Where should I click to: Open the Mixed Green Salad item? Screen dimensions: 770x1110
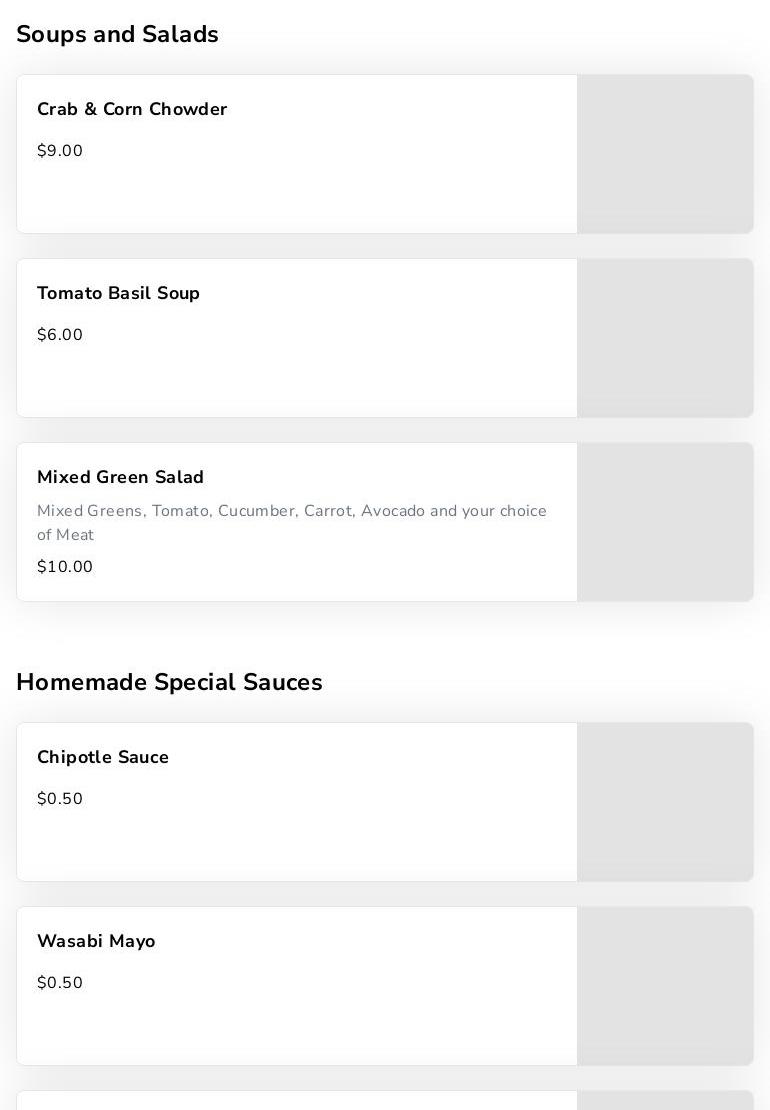120,477
